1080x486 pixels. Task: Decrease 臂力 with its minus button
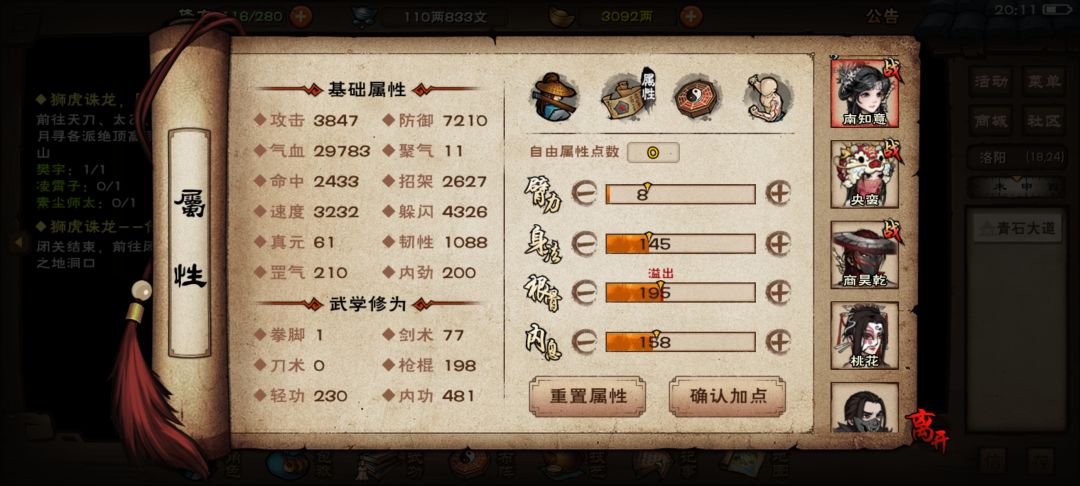coord(584,194)
